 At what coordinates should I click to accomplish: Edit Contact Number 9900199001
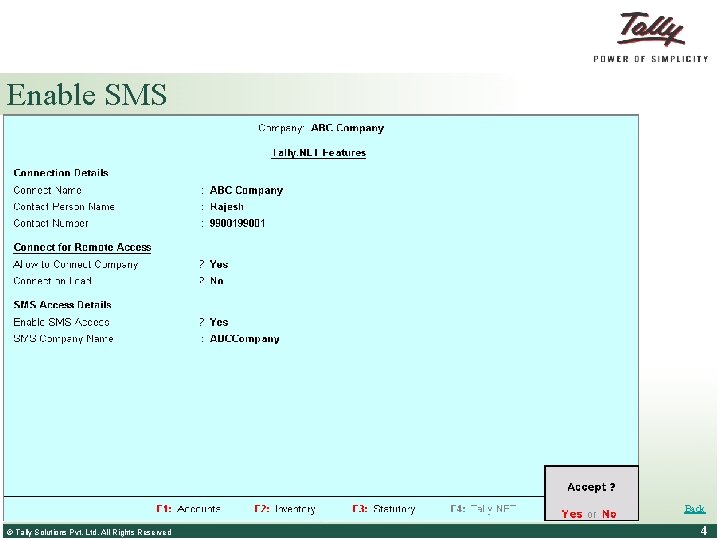click(237, 223)
